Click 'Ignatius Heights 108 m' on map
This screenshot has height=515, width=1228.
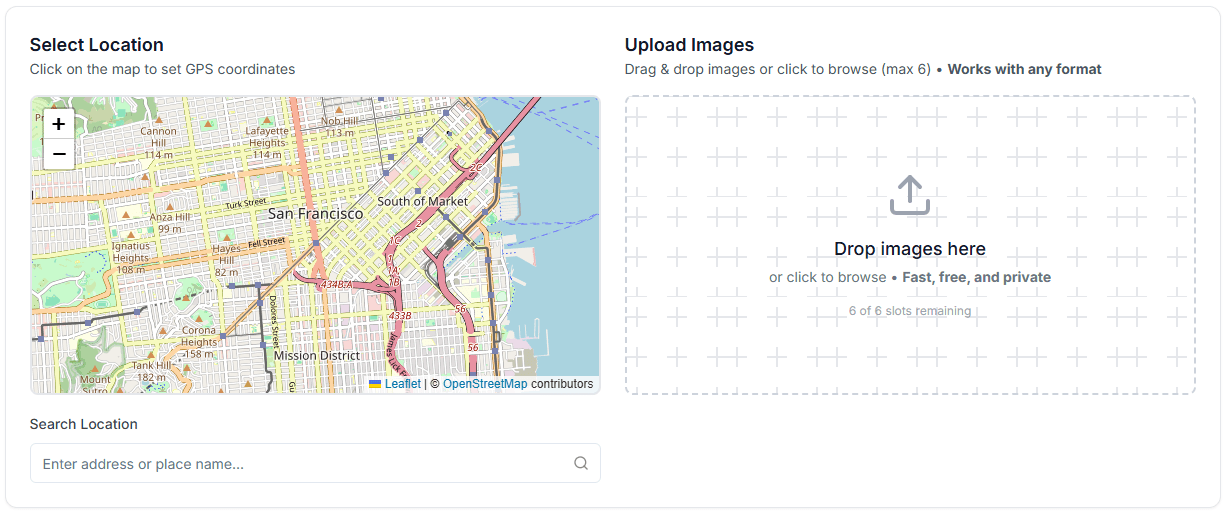pos(131,257)
